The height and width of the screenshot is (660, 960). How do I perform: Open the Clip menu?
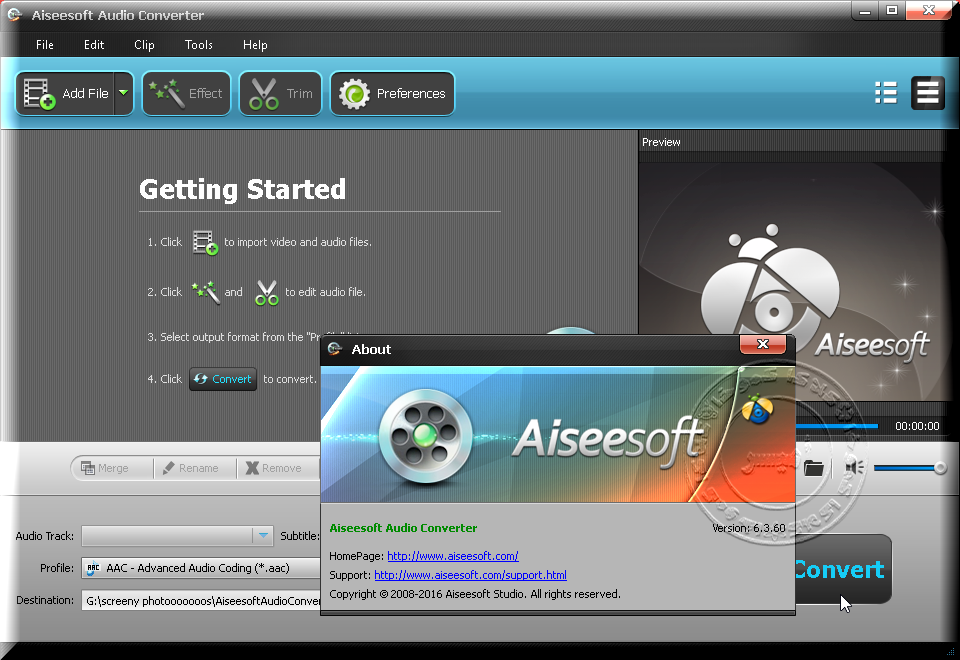[144, 45]
